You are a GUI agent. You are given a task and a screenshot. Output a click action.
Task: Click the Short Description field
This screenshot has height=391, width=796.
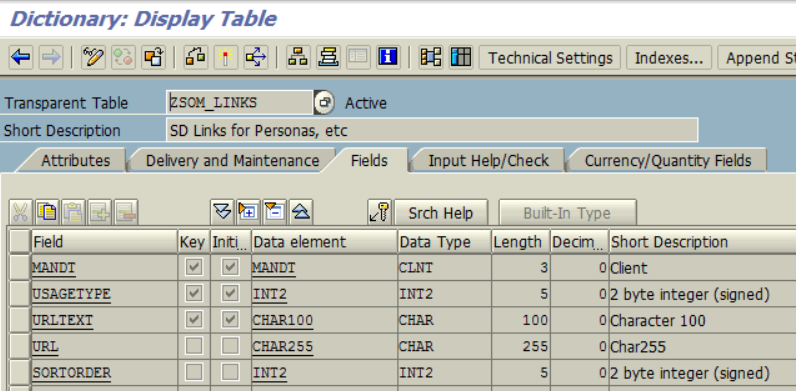[432, 130]
